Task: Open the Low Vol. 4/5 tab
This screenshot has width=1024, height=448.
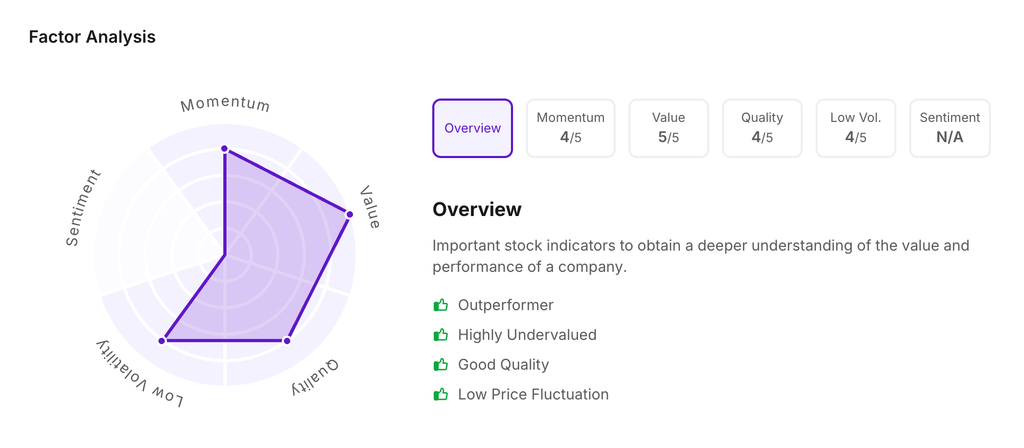Action: (856, 128)
